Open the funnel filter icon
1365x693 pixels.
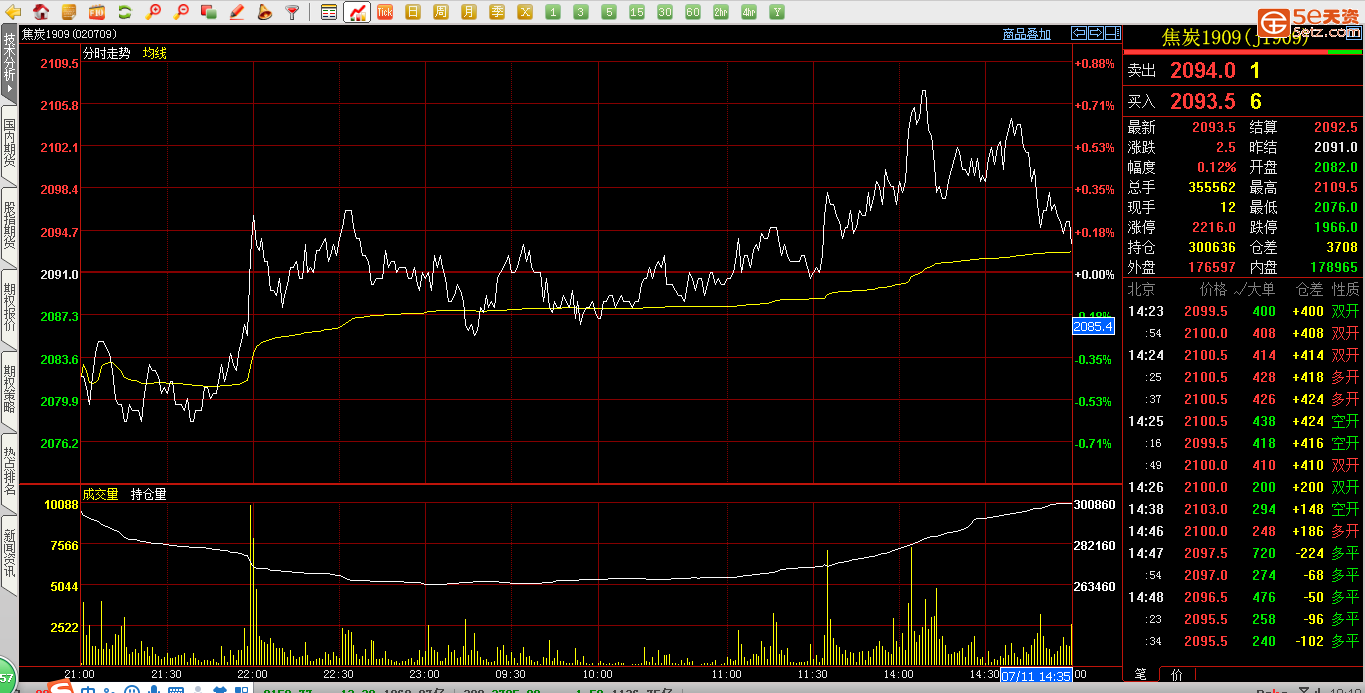click(x=292, y=12)
